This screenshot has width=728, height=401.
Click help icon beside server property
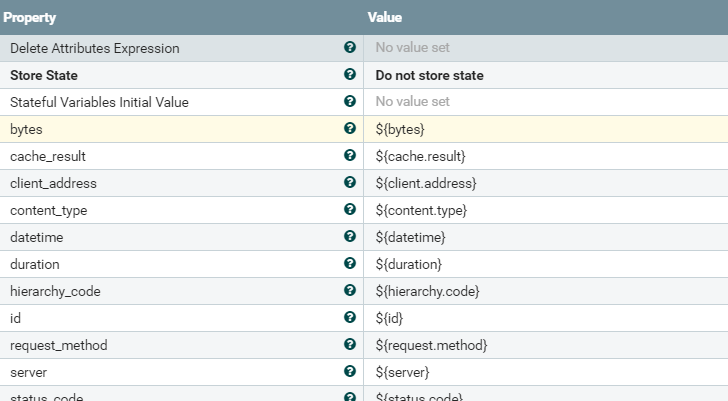coord(350,371)
